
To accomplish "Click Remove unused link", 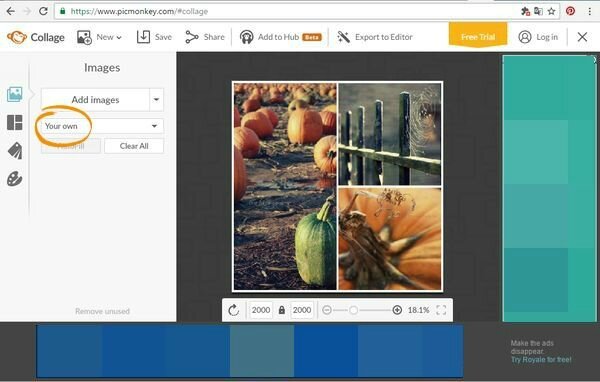I will 102,311.
